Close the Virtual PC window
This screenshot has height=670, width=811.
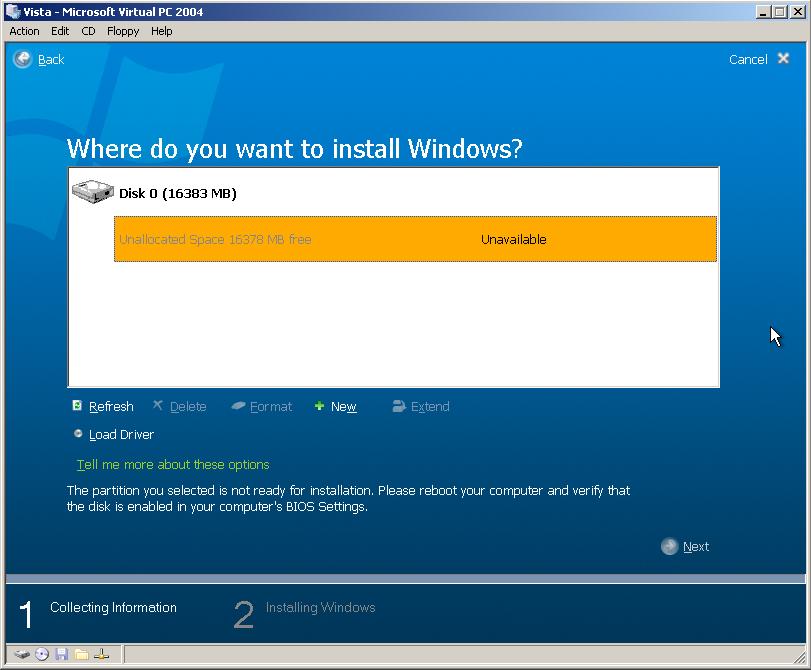(797, 11)
